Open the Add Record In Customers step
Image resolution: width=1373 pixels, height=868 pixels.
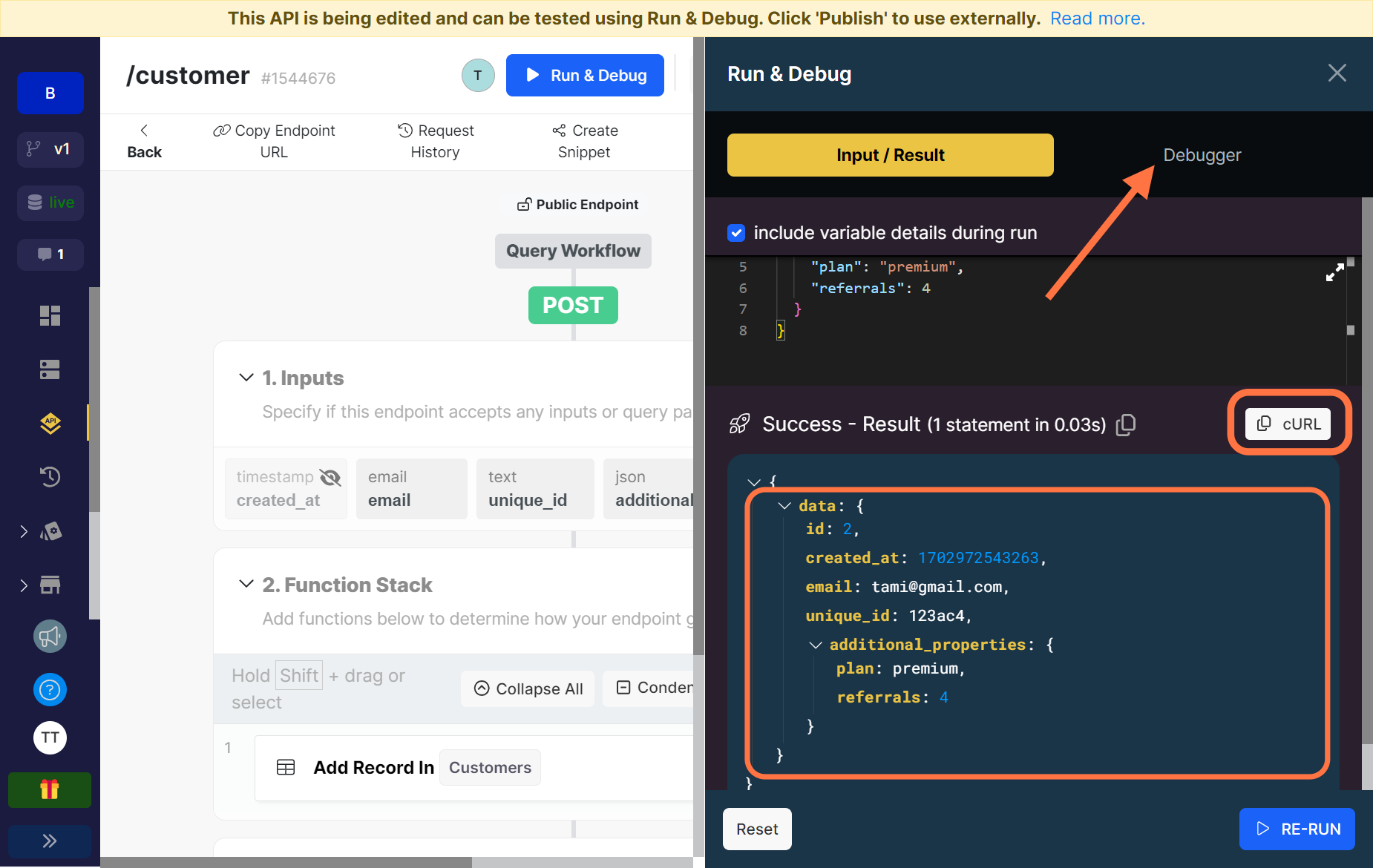(473, 768)
